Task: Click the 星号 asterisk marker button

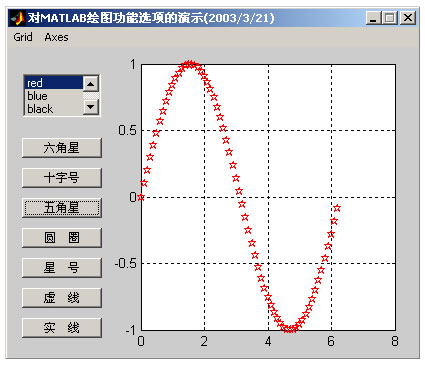Action: click(62, 268)
